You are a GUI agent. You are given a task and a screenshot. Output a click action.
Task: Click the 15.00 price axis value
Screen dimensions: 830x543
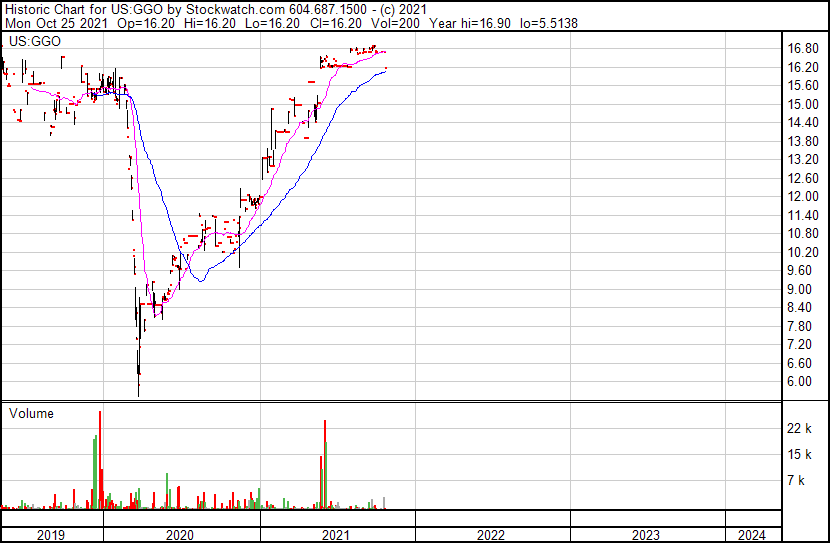(x=803, y=104)
